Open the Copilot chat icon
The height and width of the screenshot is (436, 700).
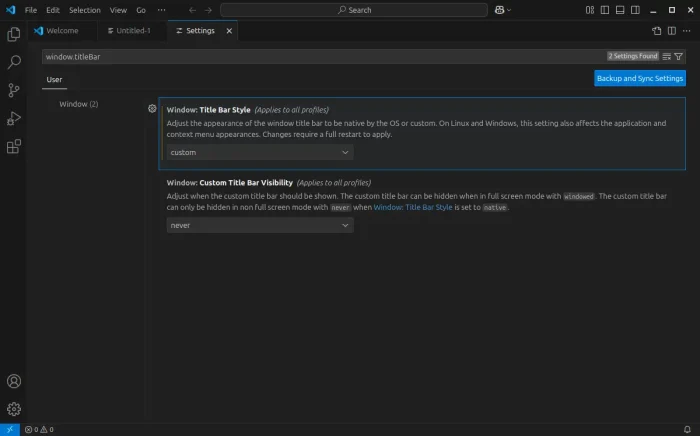pyautogui.click(x=500, y=10)
